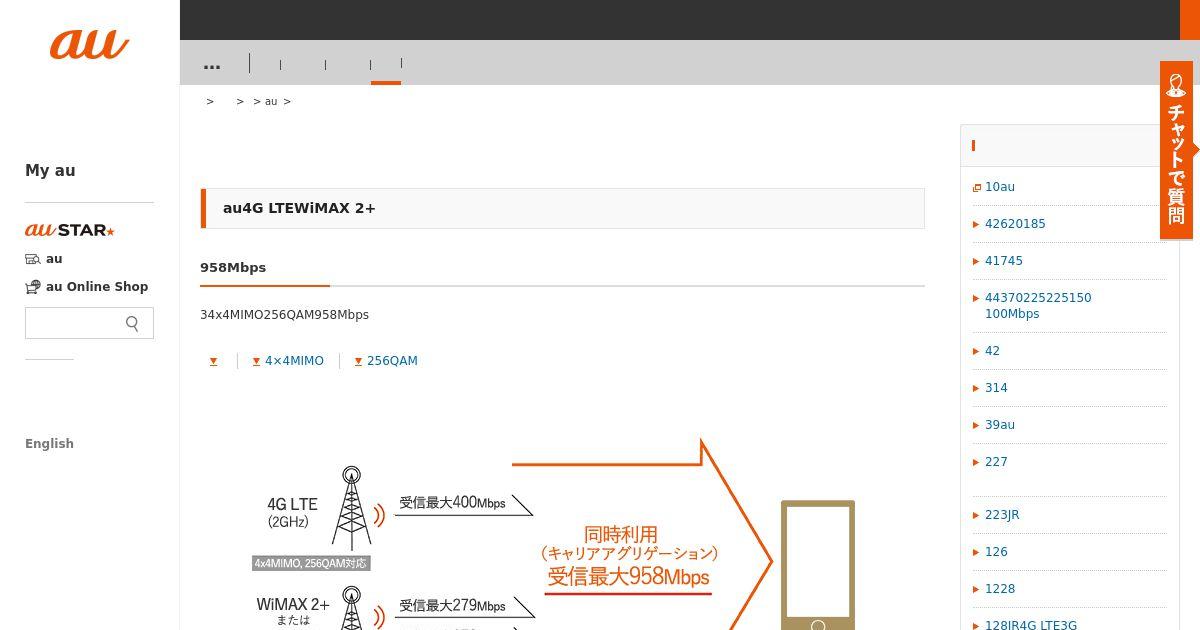This screenshot has height=630, width=1200.
Task: Open au Online Shop link
Action: (x=97, y=286)
